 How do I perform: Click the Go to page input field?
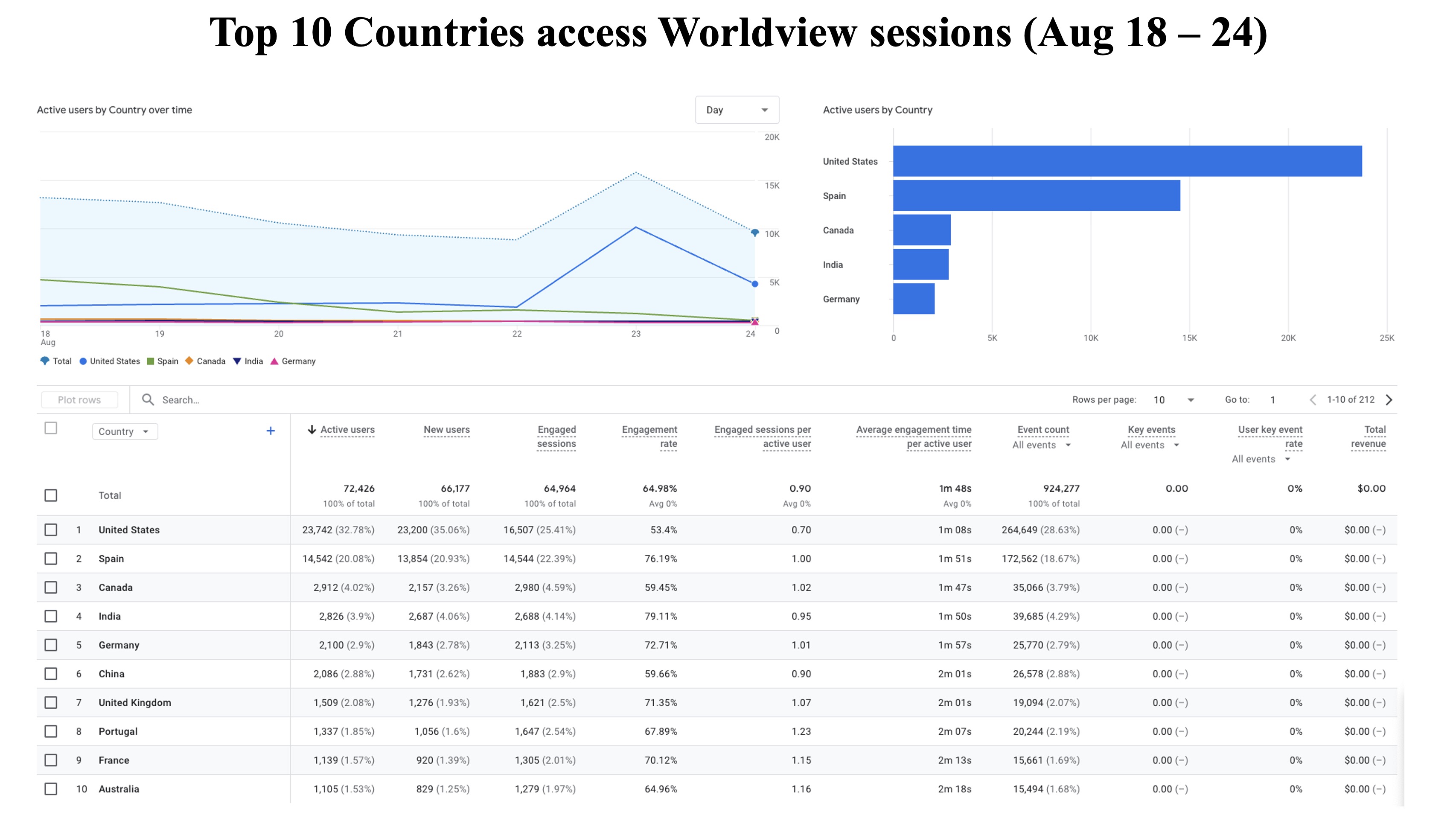click(1273, 399)
